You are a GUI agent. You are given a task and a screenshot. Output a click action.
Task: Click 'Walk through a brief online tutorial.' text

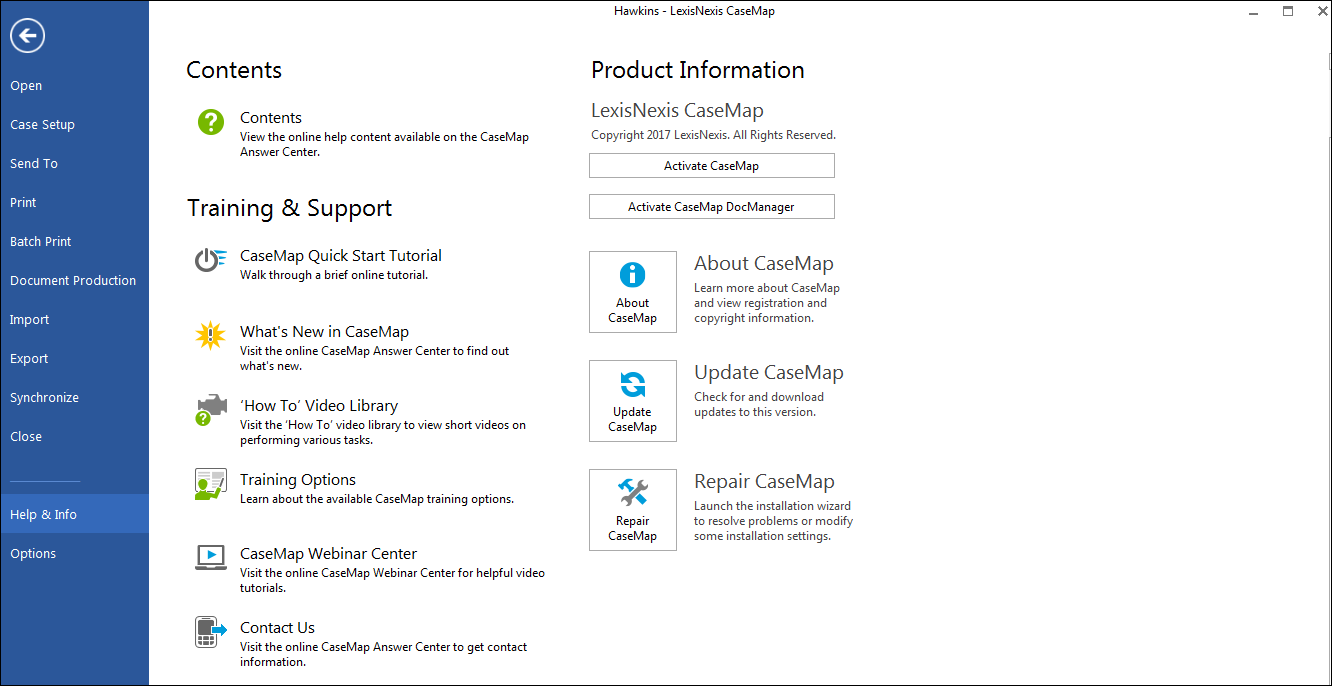334,275
